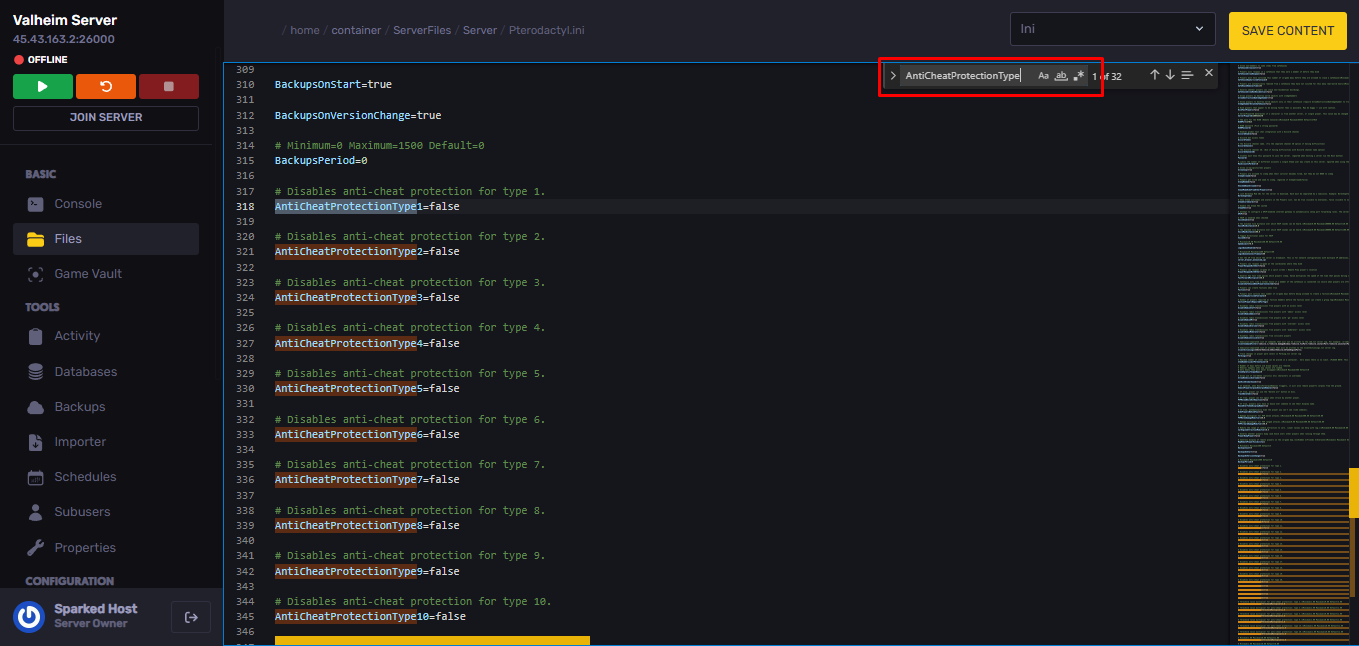
Task: Click the Importer file icon
Action: click(x=35, y=442)
